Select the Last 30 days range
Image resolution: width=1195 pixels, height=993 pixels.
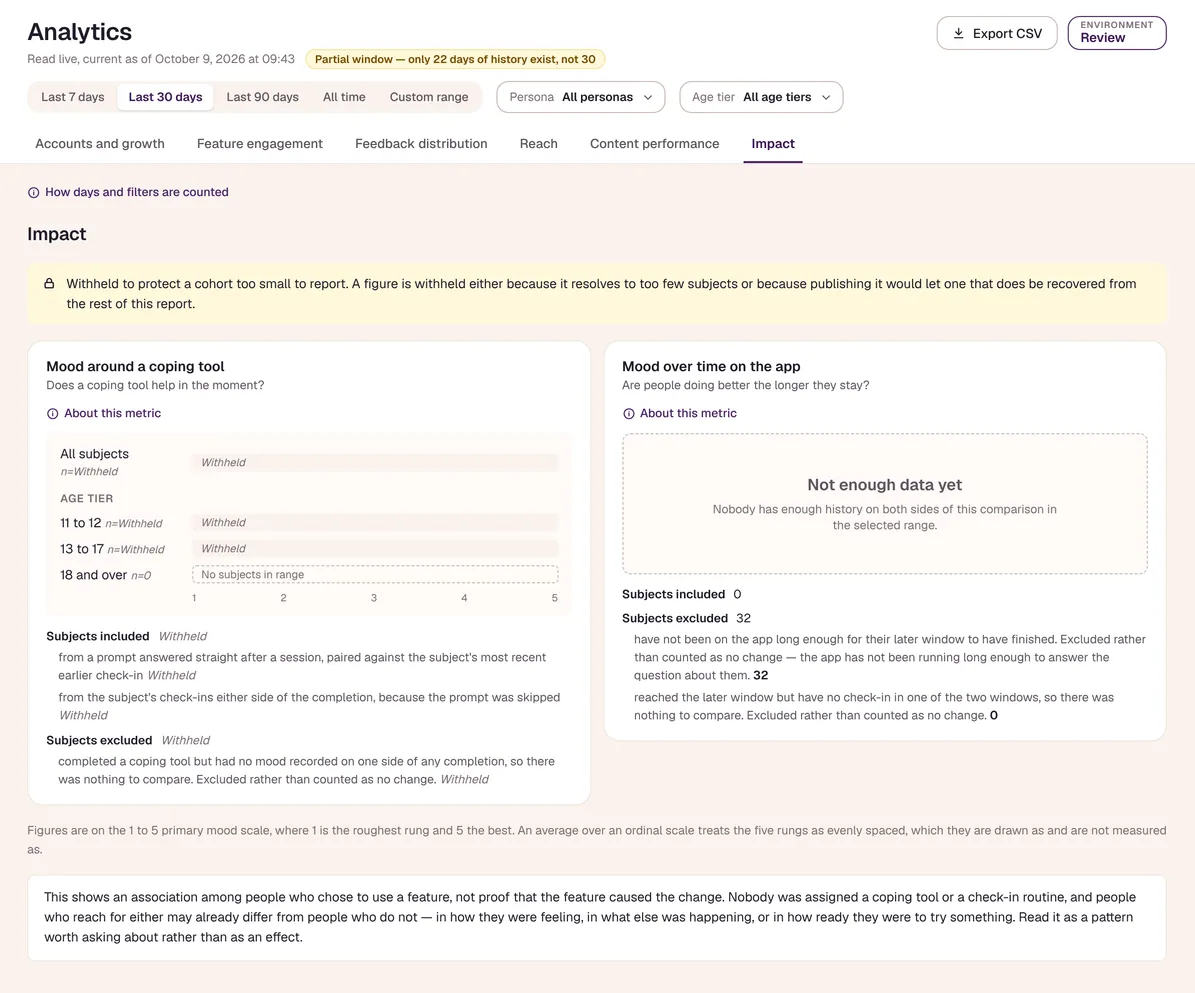coord(165,97)
